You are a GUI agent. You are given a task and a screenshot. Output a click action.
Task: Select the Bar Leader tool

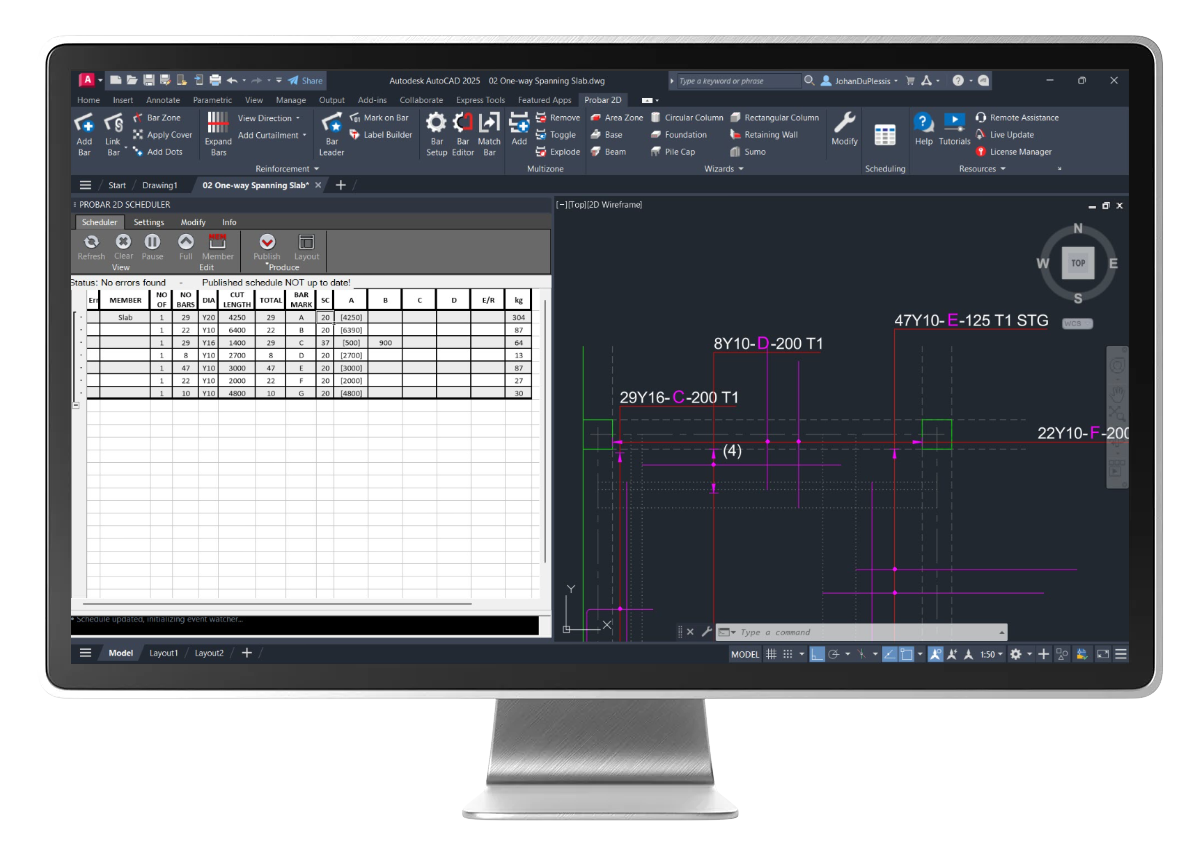click(x=331, y=133)
